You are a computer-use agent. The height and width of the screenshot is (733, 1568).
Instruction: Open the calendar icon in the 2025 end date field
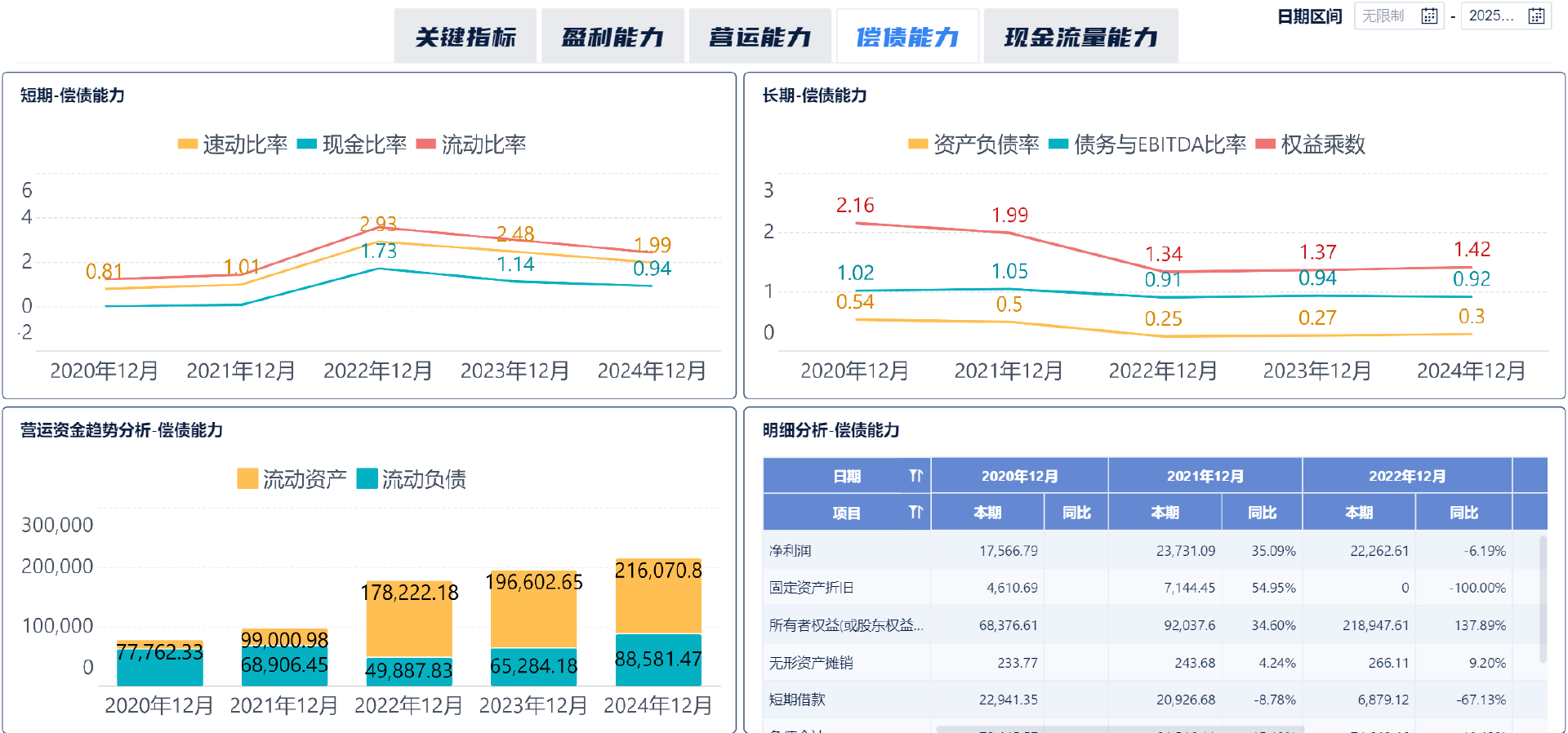tap(1536, 16)
